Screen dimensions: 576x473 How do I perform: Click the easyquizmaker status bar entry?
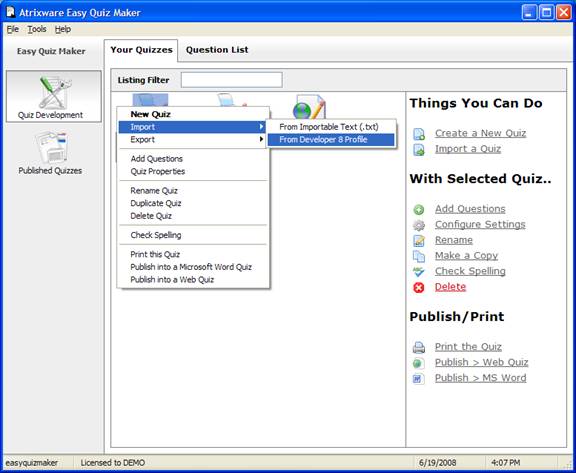click(x=31, y=463)
